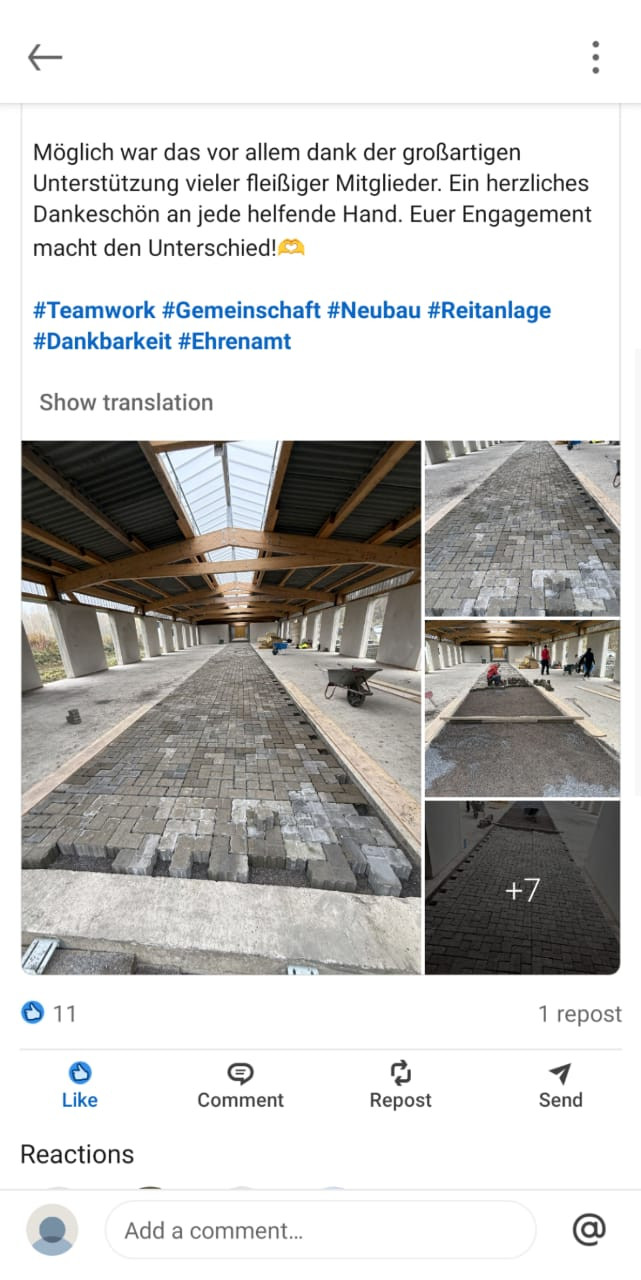
Task: Open the #Reitanlage hashtag
Action: 489,310
